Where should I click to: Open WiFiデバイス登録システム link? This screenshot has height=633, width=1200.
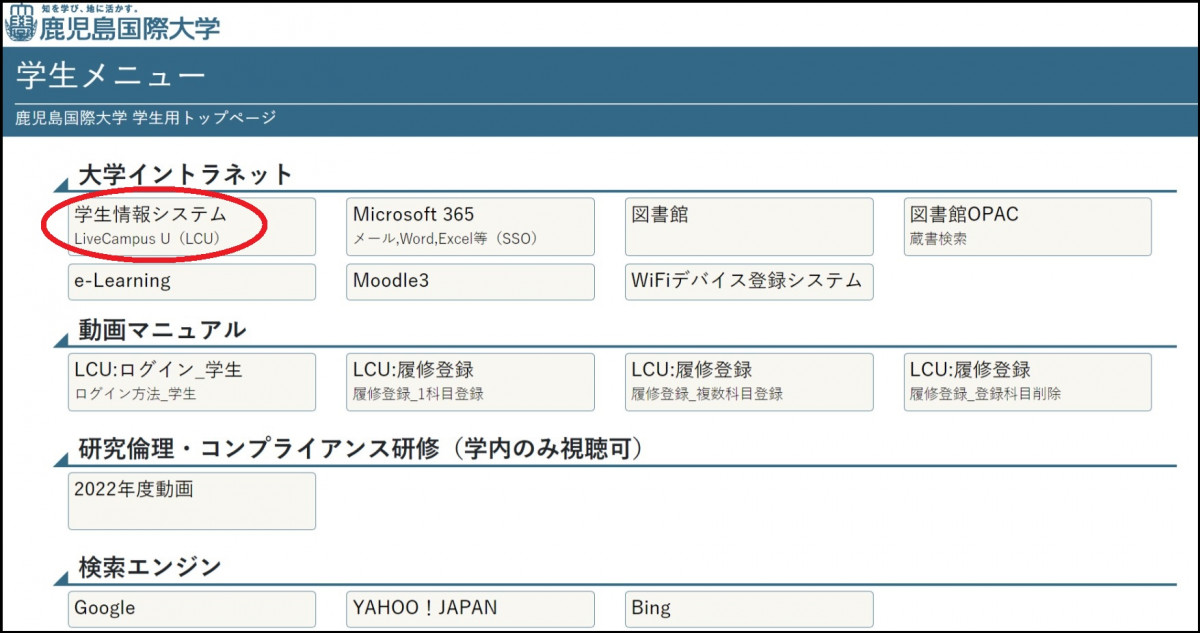point(749,282)
